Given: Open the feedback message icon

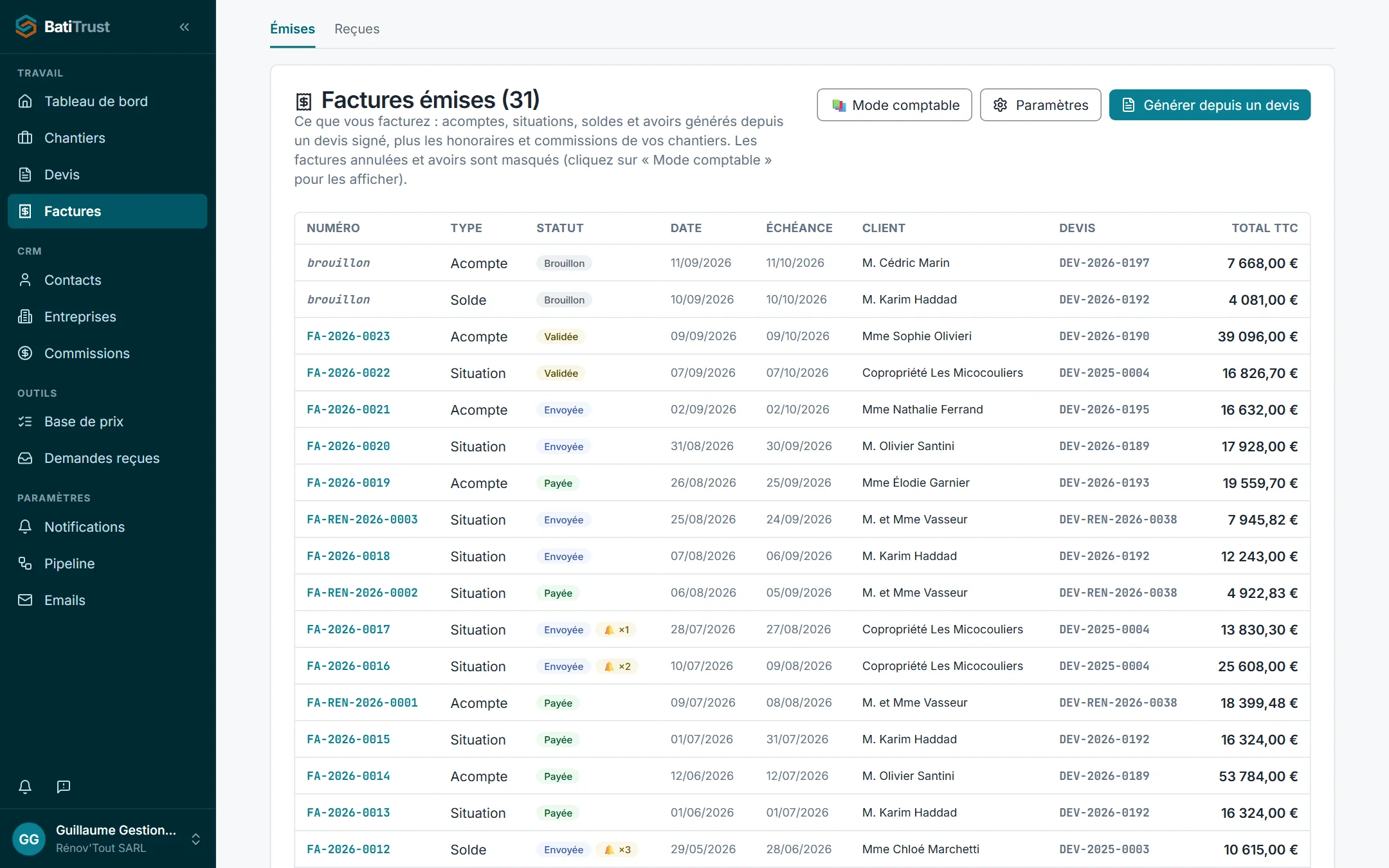Looking at the screenshot, I should [x=64, y=786].
